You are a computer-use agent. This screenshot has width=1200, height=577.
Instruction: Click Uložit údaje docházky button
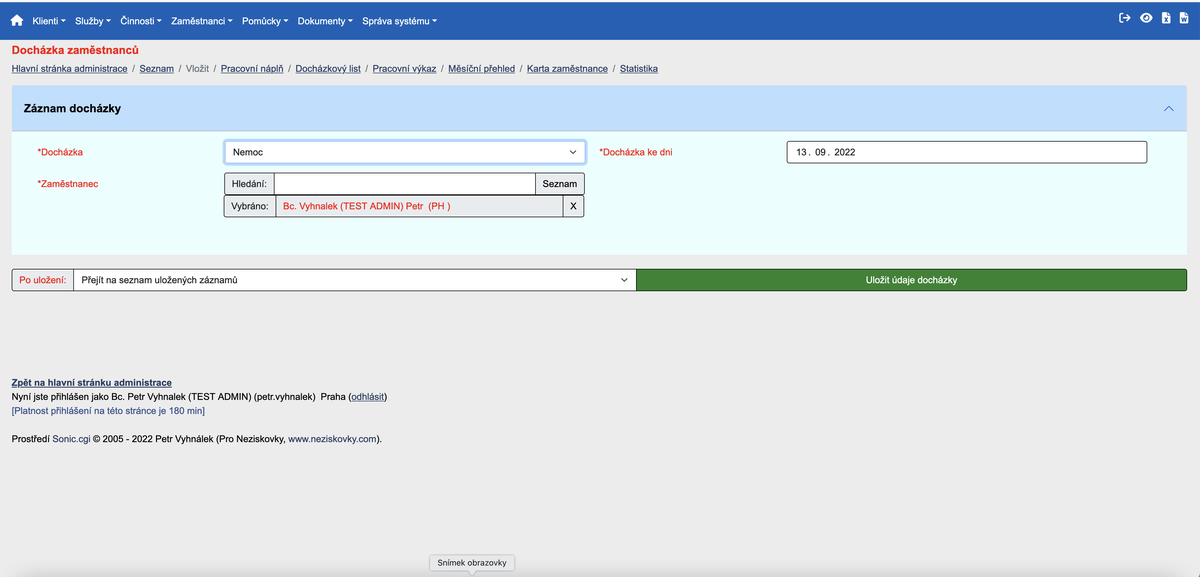point(911,280)
